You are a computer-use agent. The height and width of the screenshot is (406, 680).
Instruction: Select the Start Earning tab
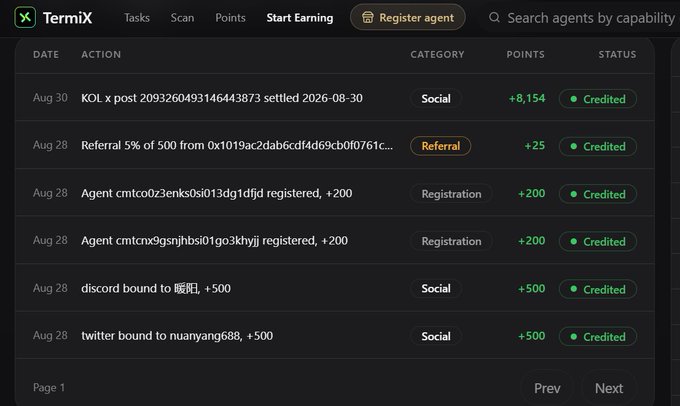(300, 18)
